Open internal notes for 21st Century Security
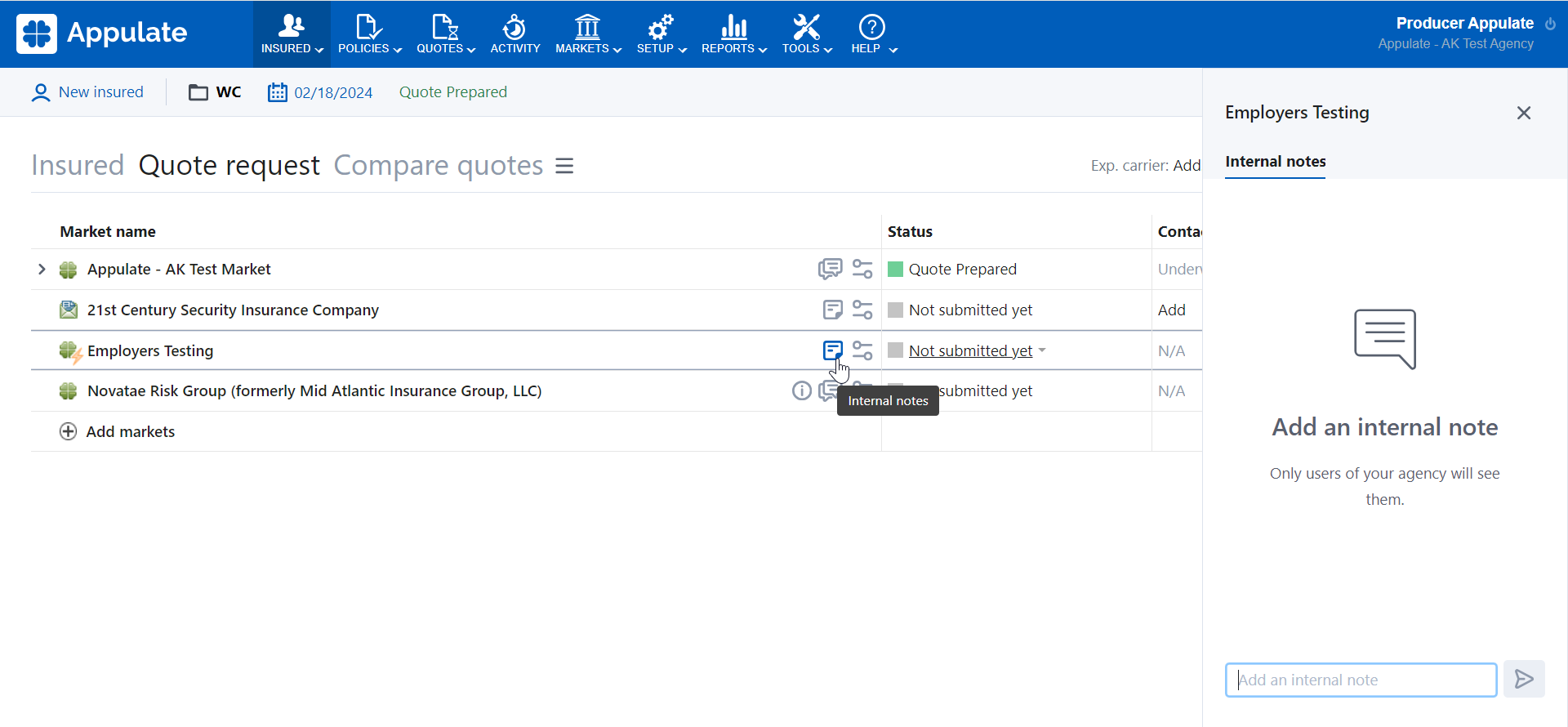 pos(832,310)
